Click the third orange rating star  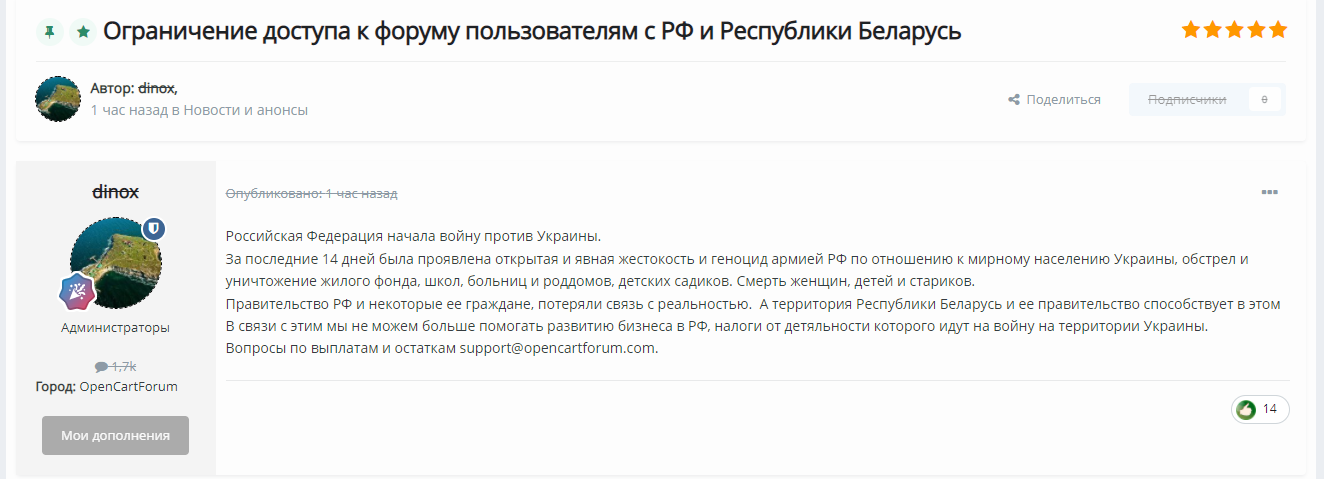point(1234,30)
